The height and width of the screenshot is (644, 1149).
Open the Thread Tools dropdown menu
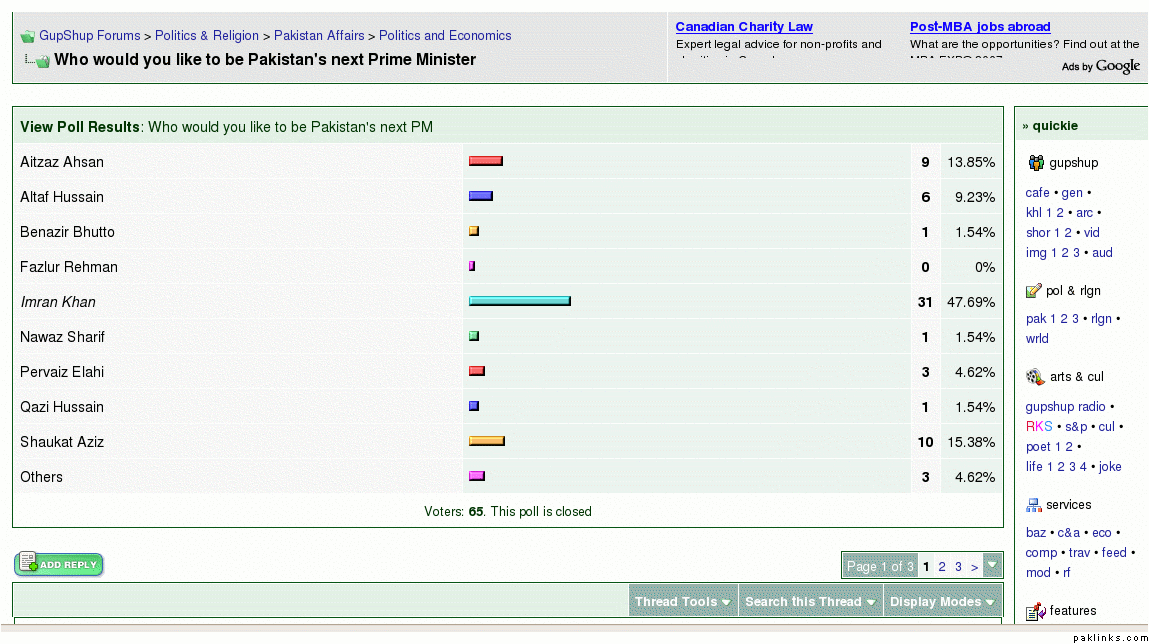pyautogui.click(x=683, y=602)
